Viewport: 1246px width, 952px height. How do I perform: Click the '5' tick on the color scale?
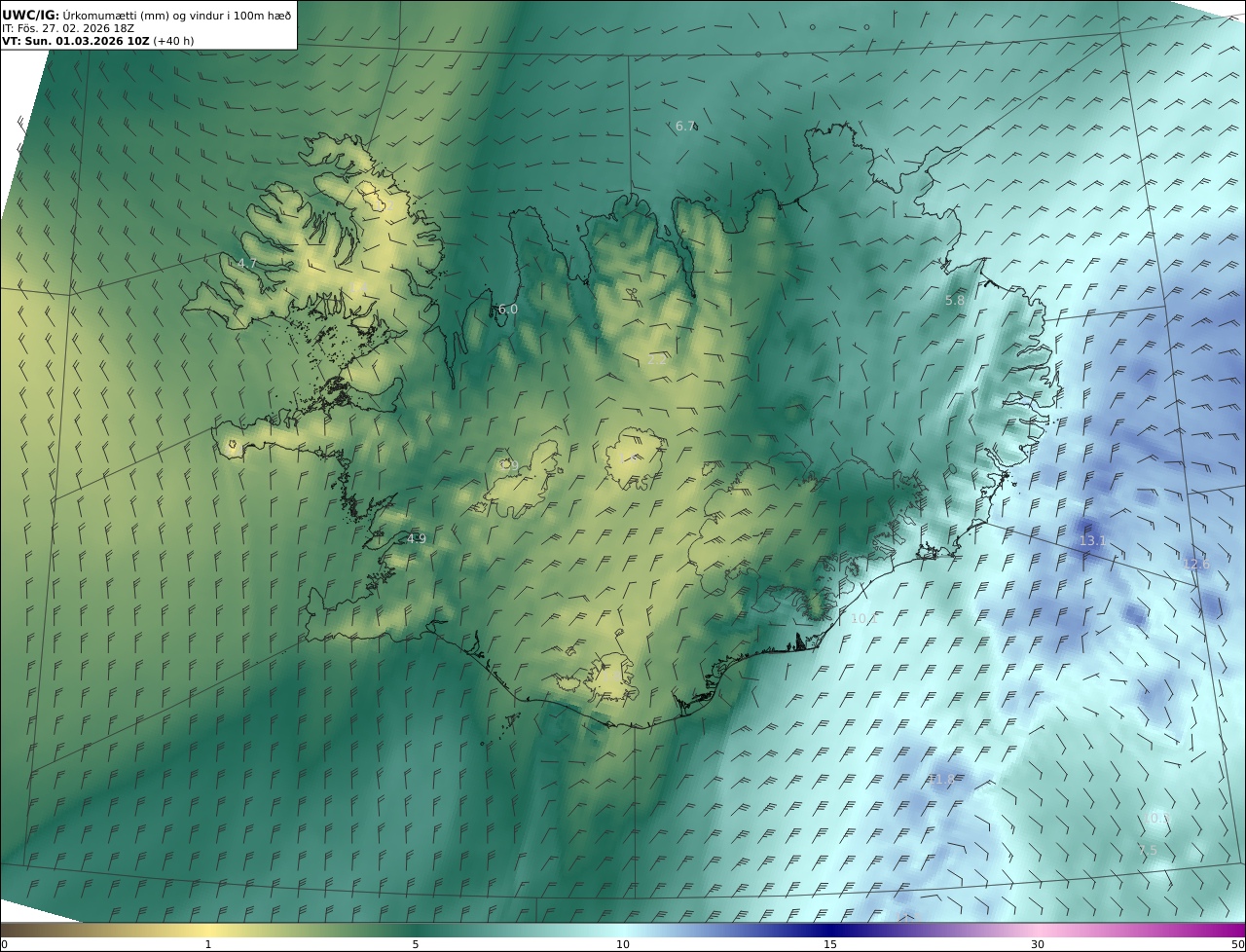coord(416,944)
